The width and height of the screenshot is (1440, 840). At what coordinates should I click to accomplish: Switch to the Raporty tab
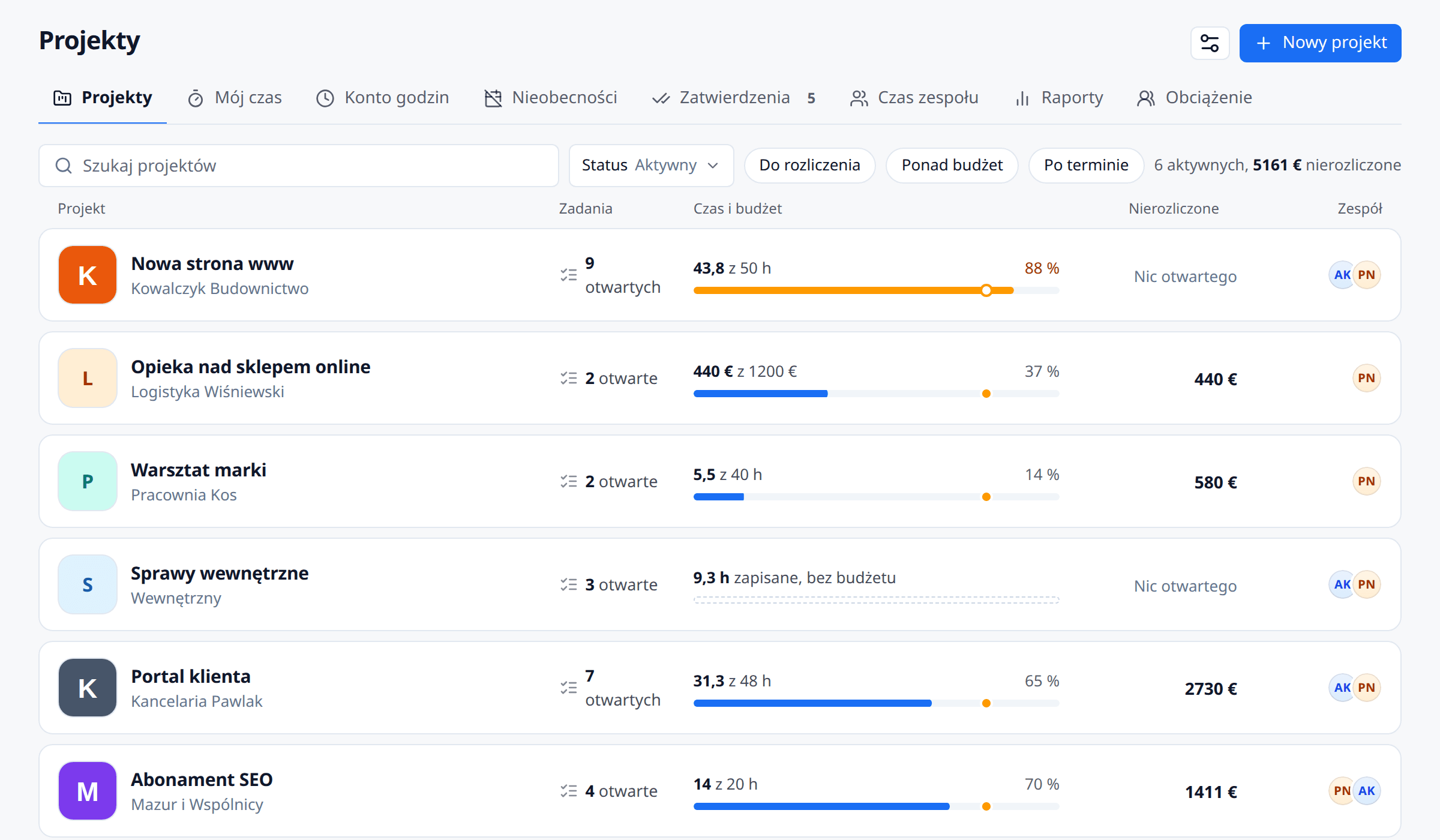tap(1059, 98)
